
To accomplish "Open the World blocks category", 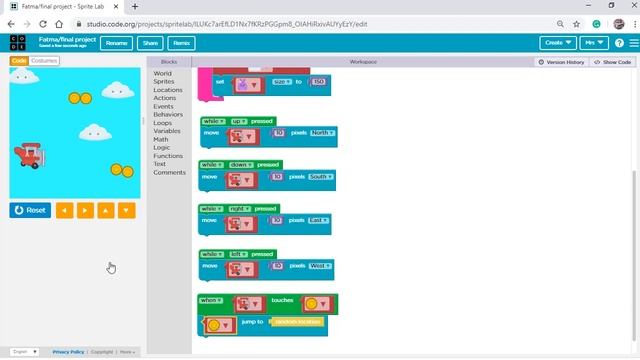I will coord(162,73).
